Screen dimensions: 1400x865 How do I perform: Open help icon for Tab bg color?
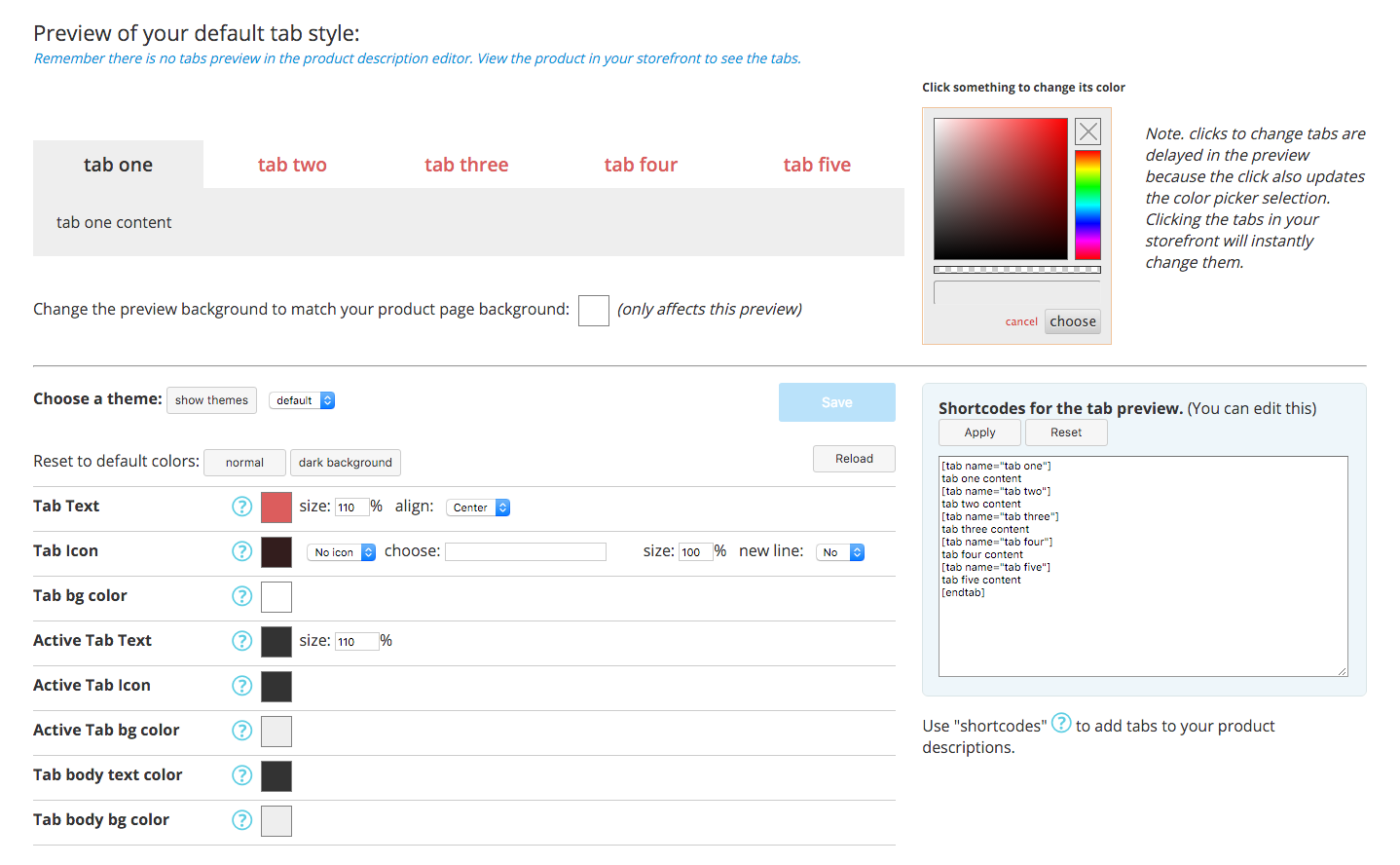[x=242, y=596]
